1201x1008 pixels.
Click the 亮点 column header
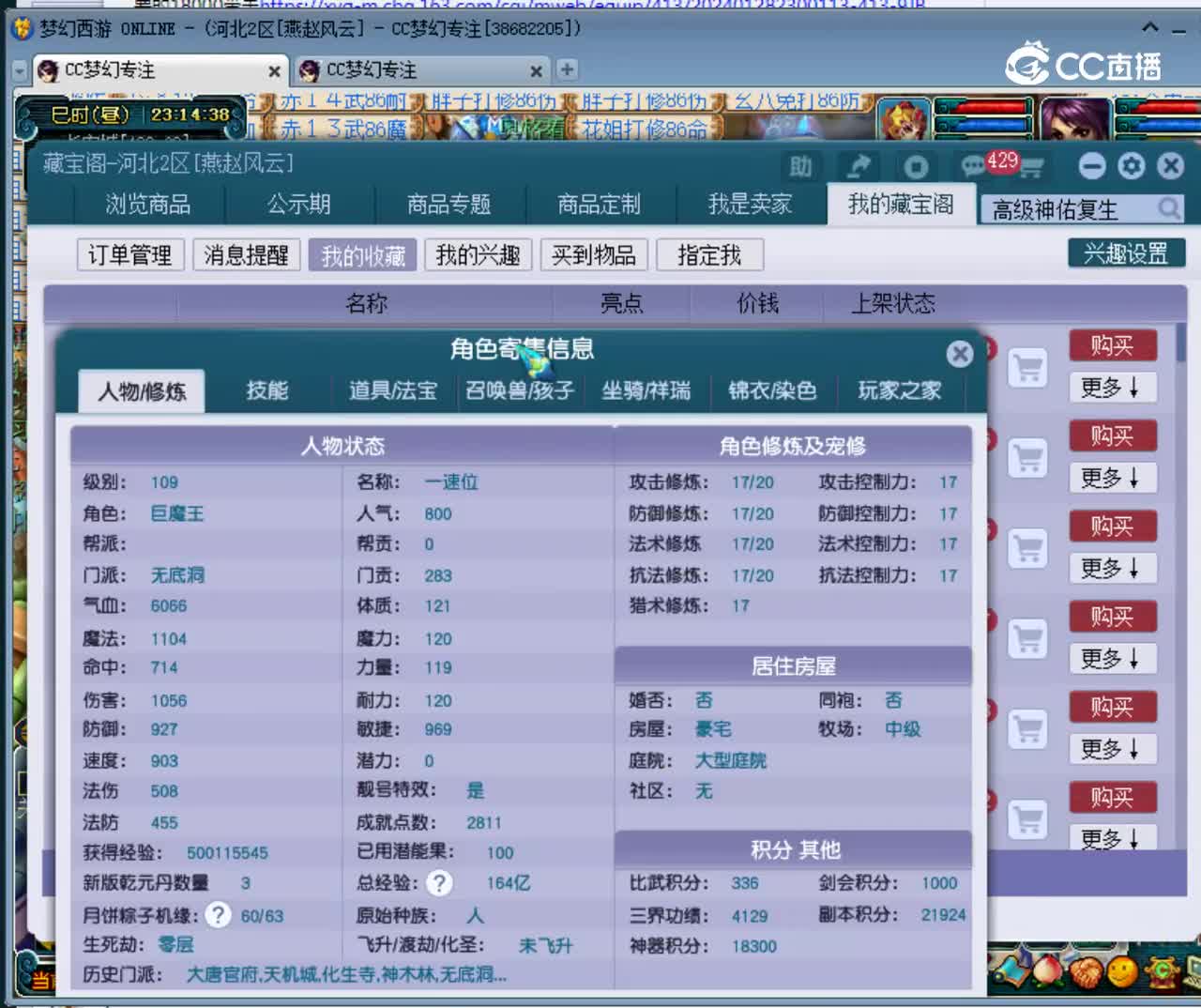pyautogui.click(x=622, y=303)
